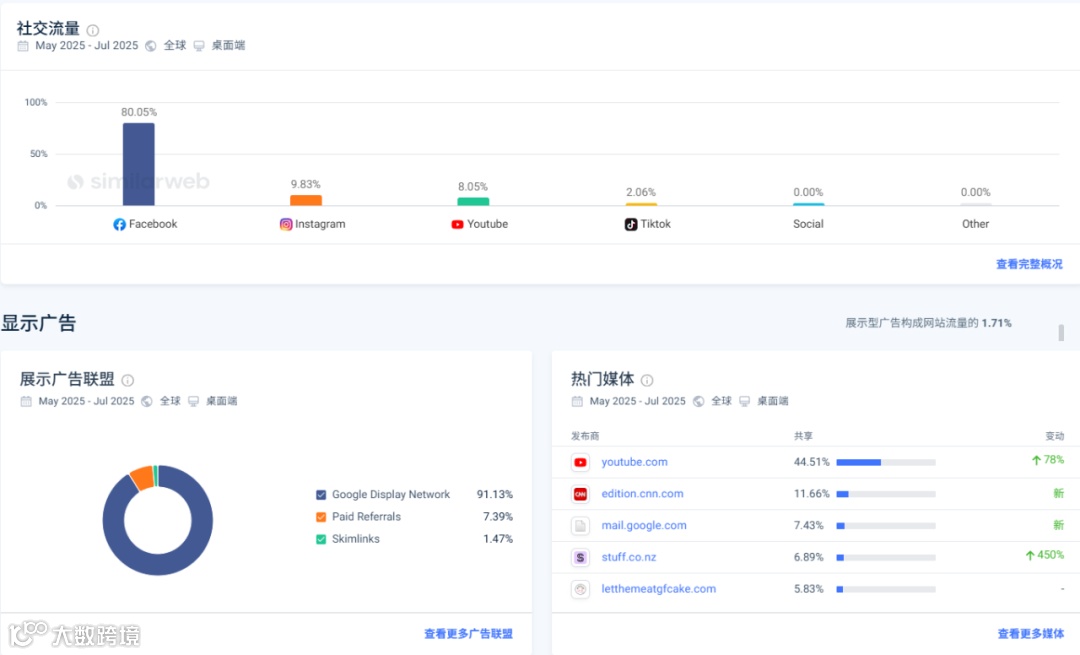1080x655 pixels.
Task: Click the edition.cnn.com 11.66% share bar
Action: point(886,494)
